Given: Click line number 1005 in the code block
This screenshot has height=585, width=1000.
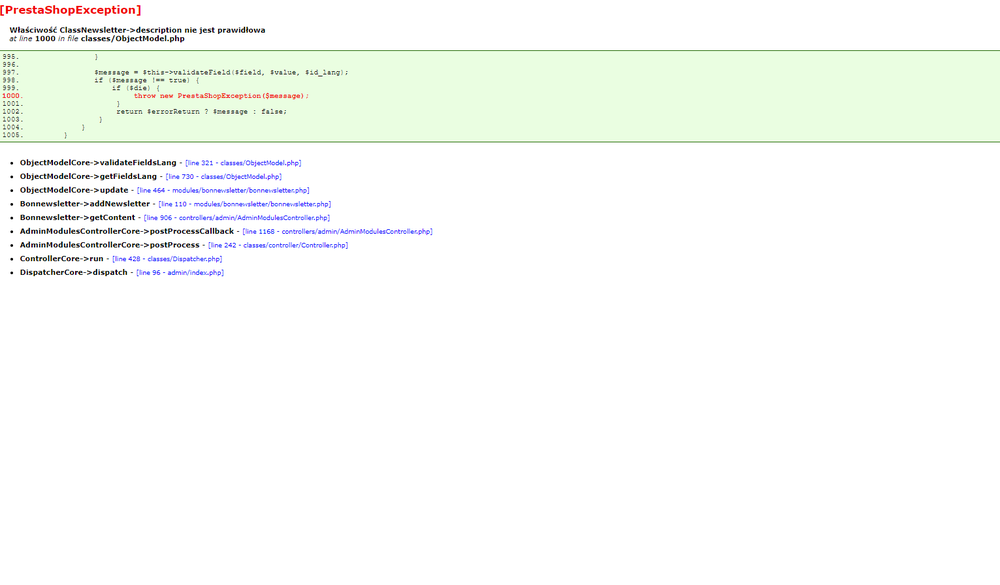Looking at the screenshot, I should point(12,135).
